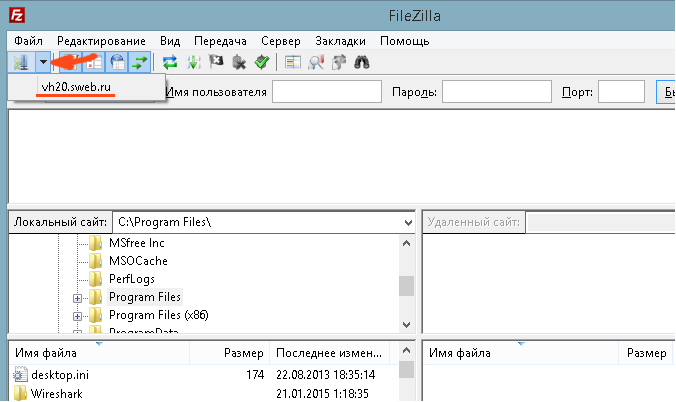This screenshot has width=676, height=402.
Task: Click the Wireshark folder icon
Action: [x=20, y=393]
